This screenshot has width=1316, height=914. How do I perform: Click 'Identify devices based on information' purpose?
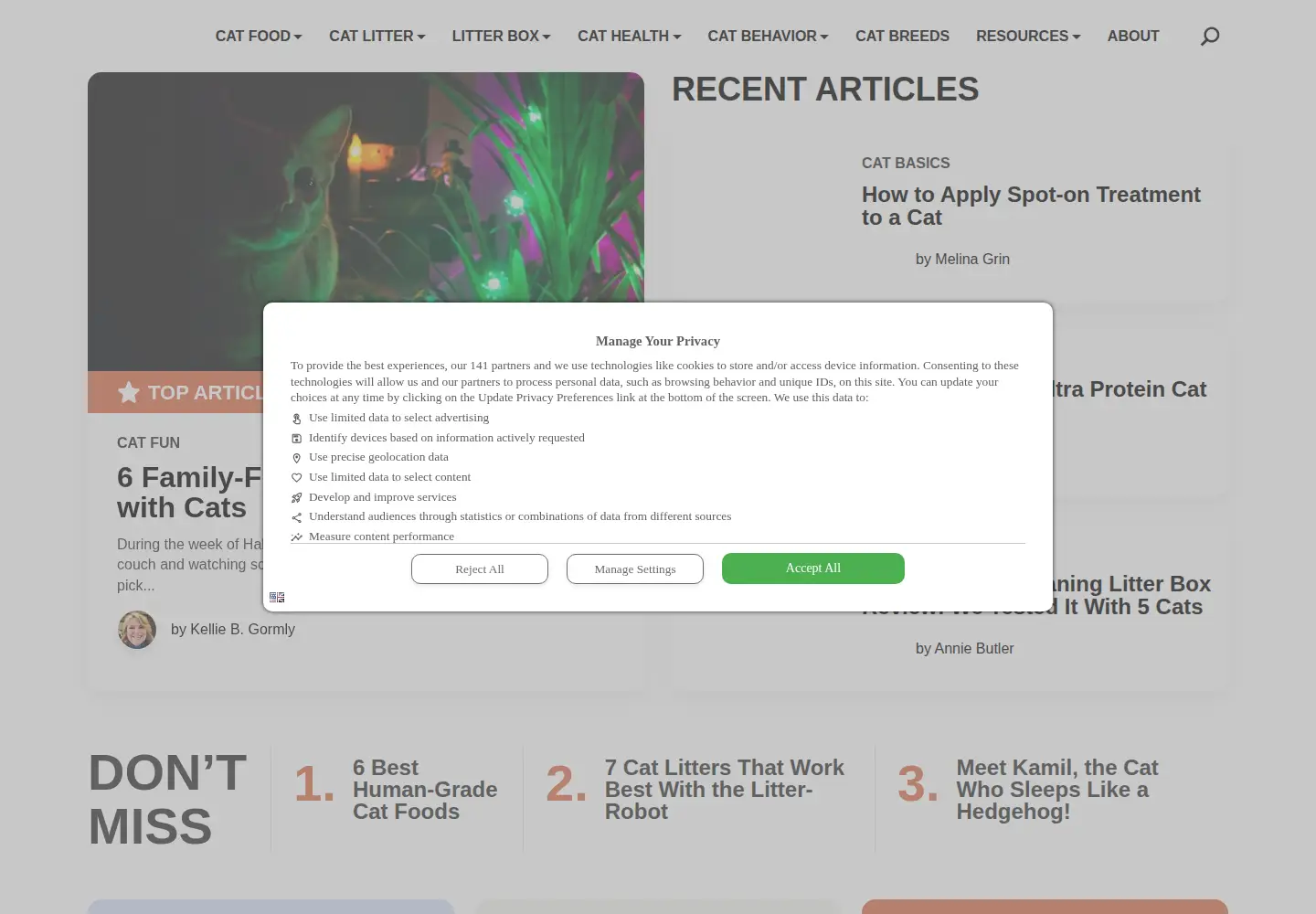(446, 438)
